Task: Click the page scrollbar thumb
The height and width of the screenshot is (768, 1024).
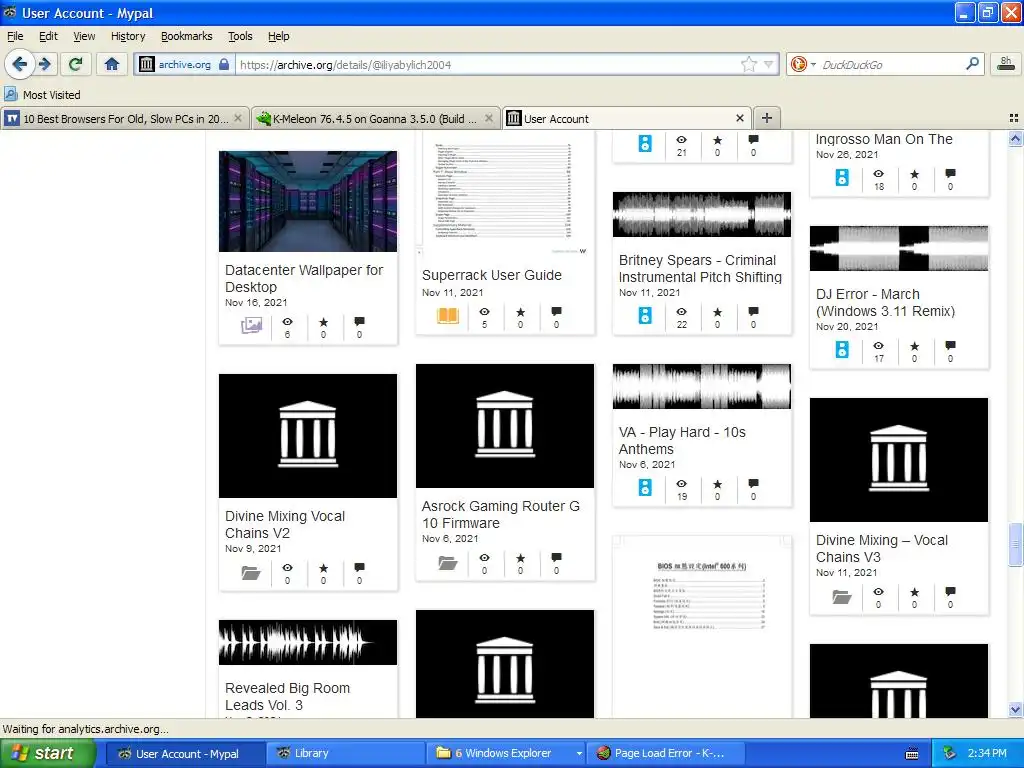Action: tap(1015, 544)
